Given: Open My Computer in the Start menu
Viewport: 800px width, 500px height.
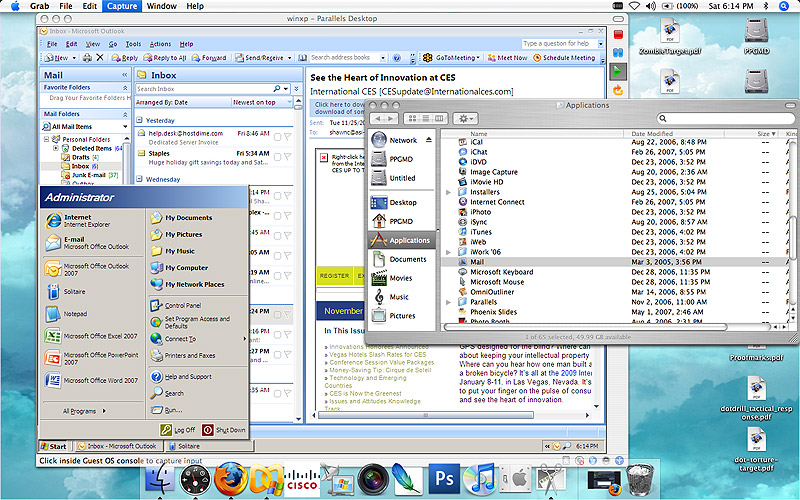Looking at the screenshot, I should pos(179,267).
